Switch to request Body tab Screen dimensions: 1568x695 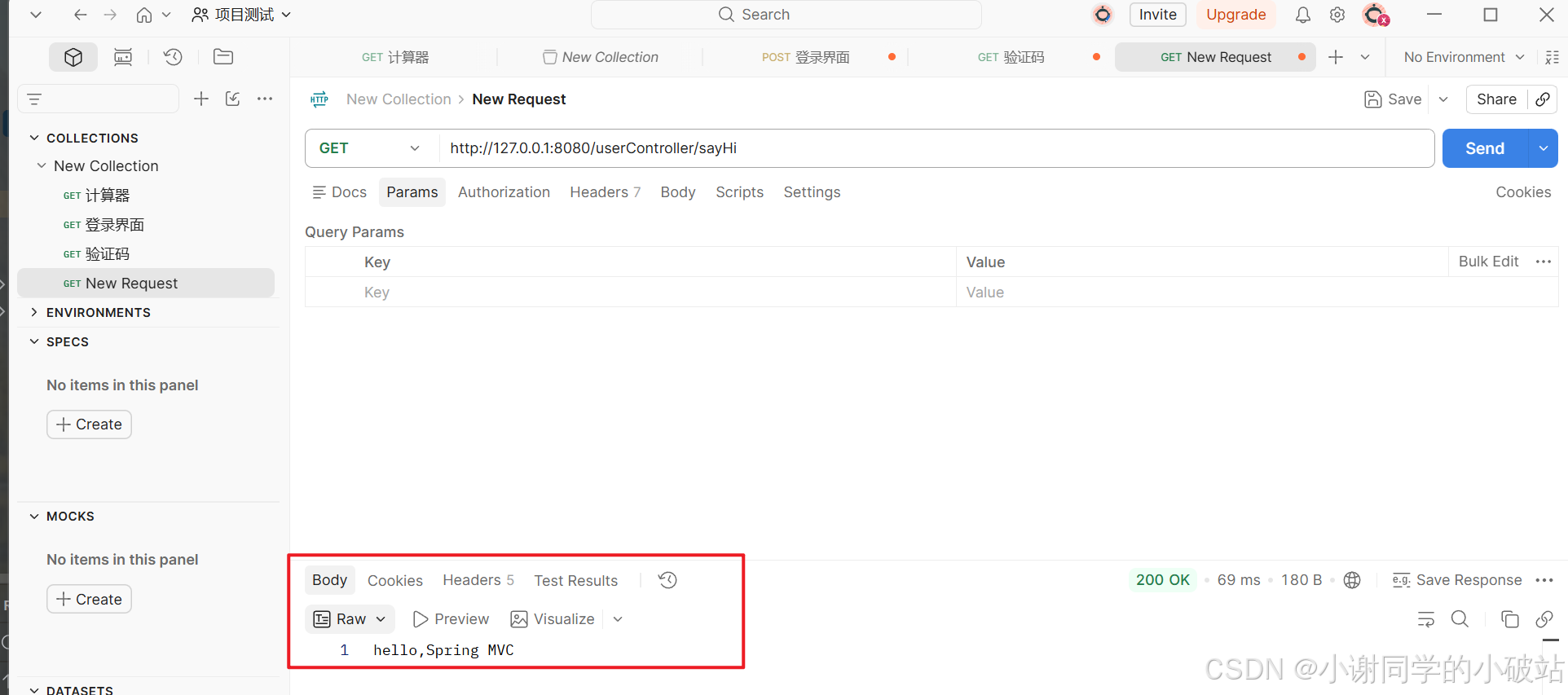tap(678, 192)
